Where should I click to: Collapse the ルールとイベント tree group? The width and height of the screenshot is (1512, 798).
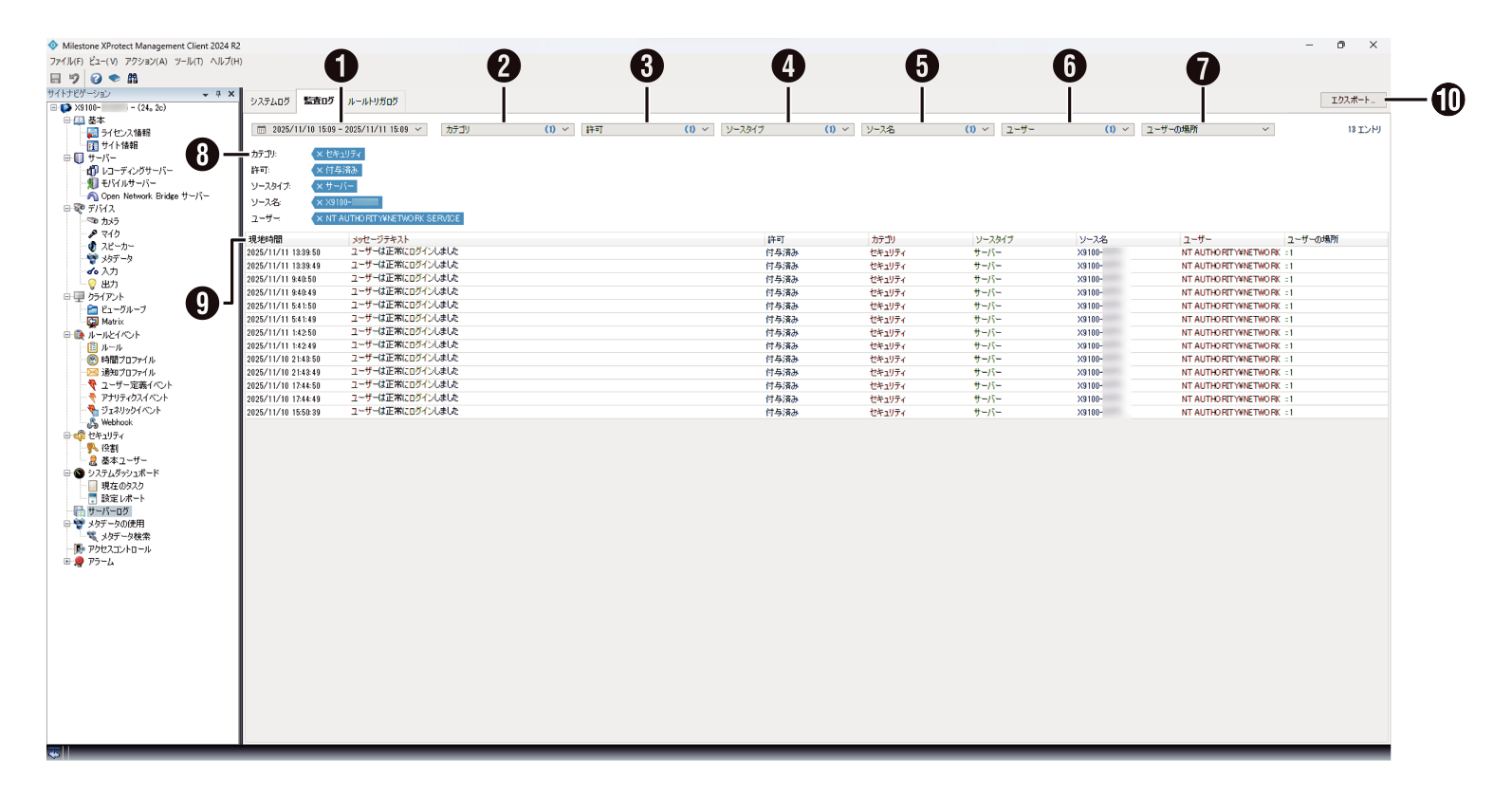point(66,335)
